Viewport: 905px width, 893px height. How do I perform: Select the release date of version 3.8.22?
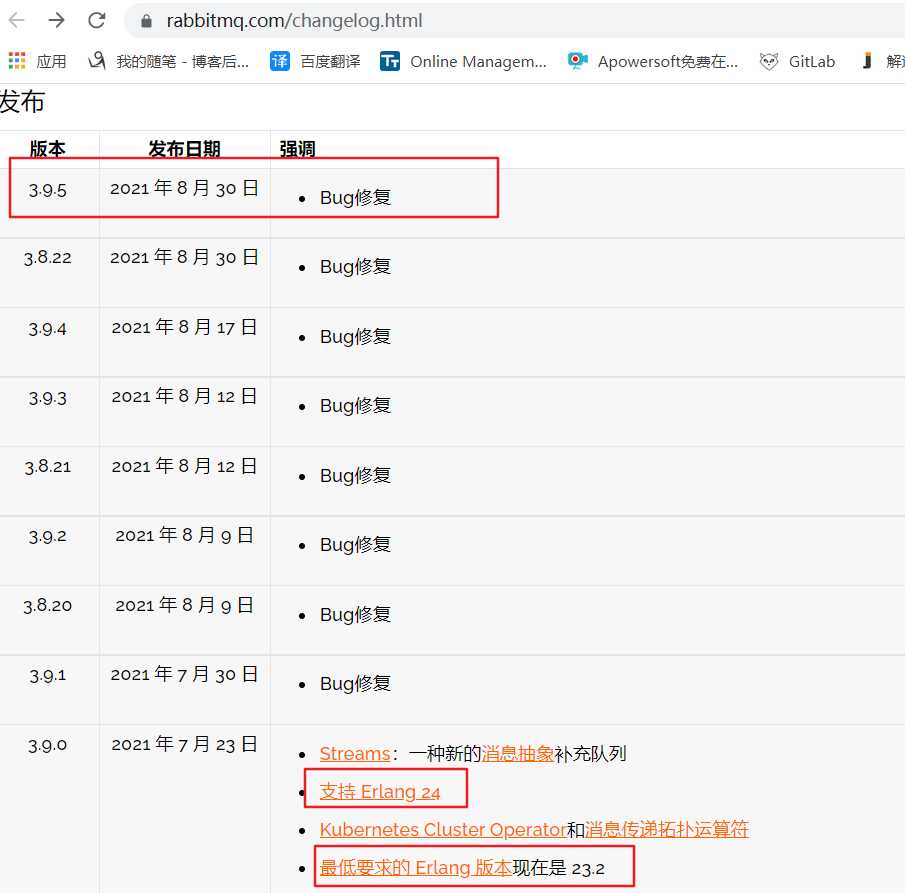click(x=184, y=257)
